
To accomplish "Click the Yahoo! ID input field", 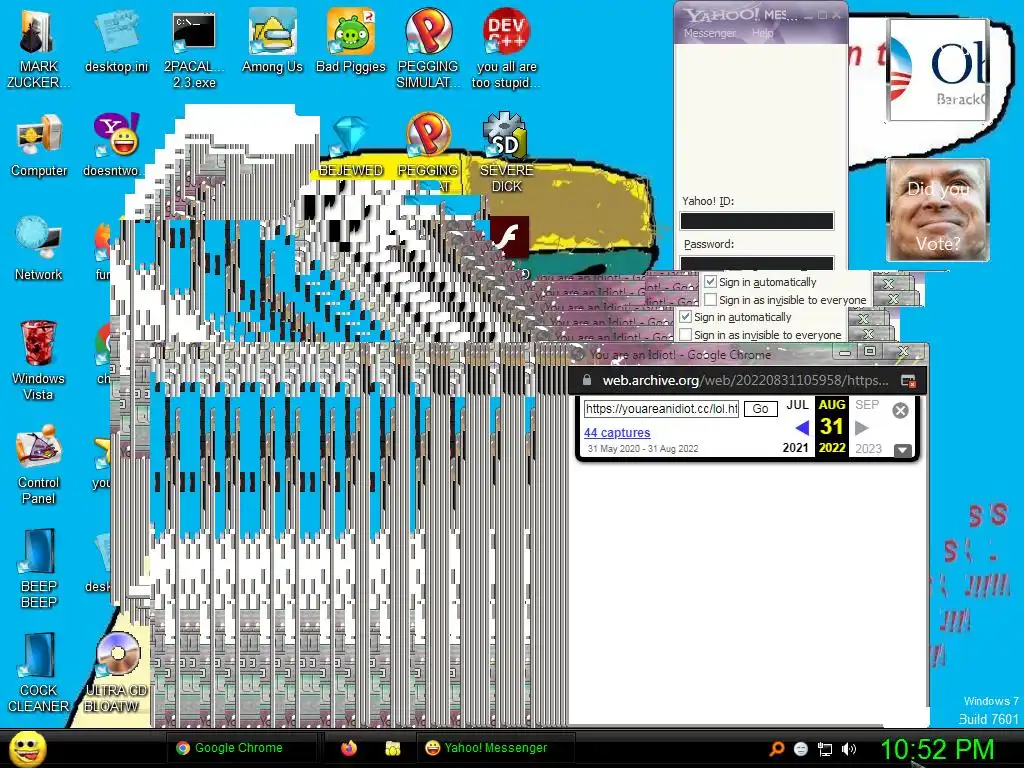I will [757, 221].
